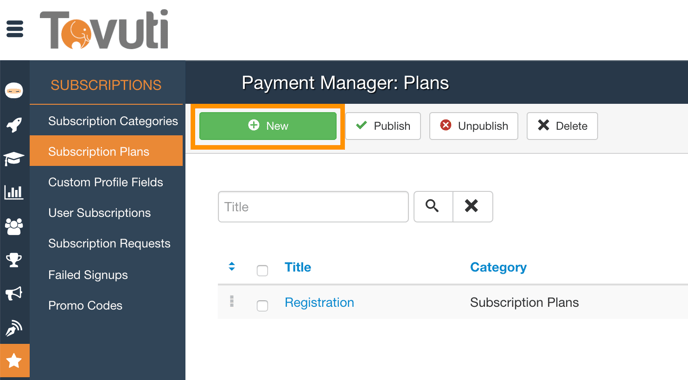Click the green New button
This screenshot has width=688, height=380.
point(268,126)
